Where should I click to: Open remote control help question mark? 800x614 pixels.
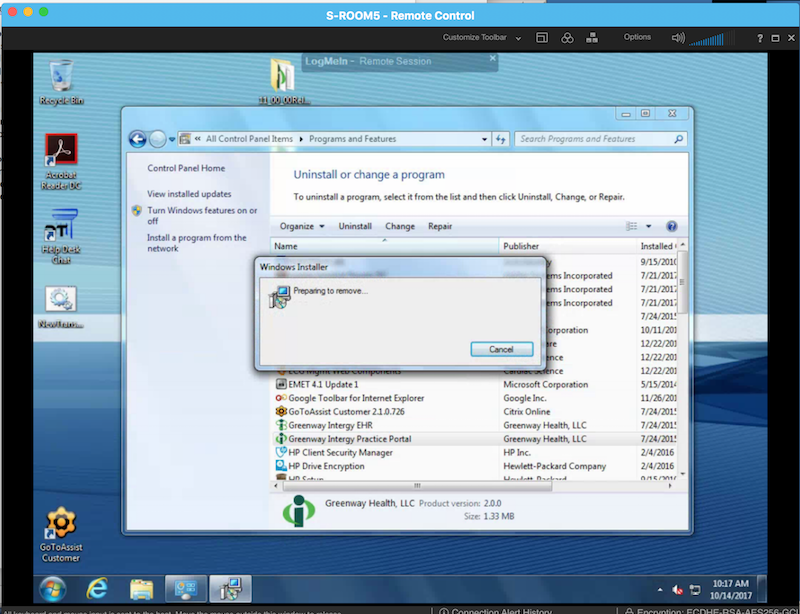[760, 38]
